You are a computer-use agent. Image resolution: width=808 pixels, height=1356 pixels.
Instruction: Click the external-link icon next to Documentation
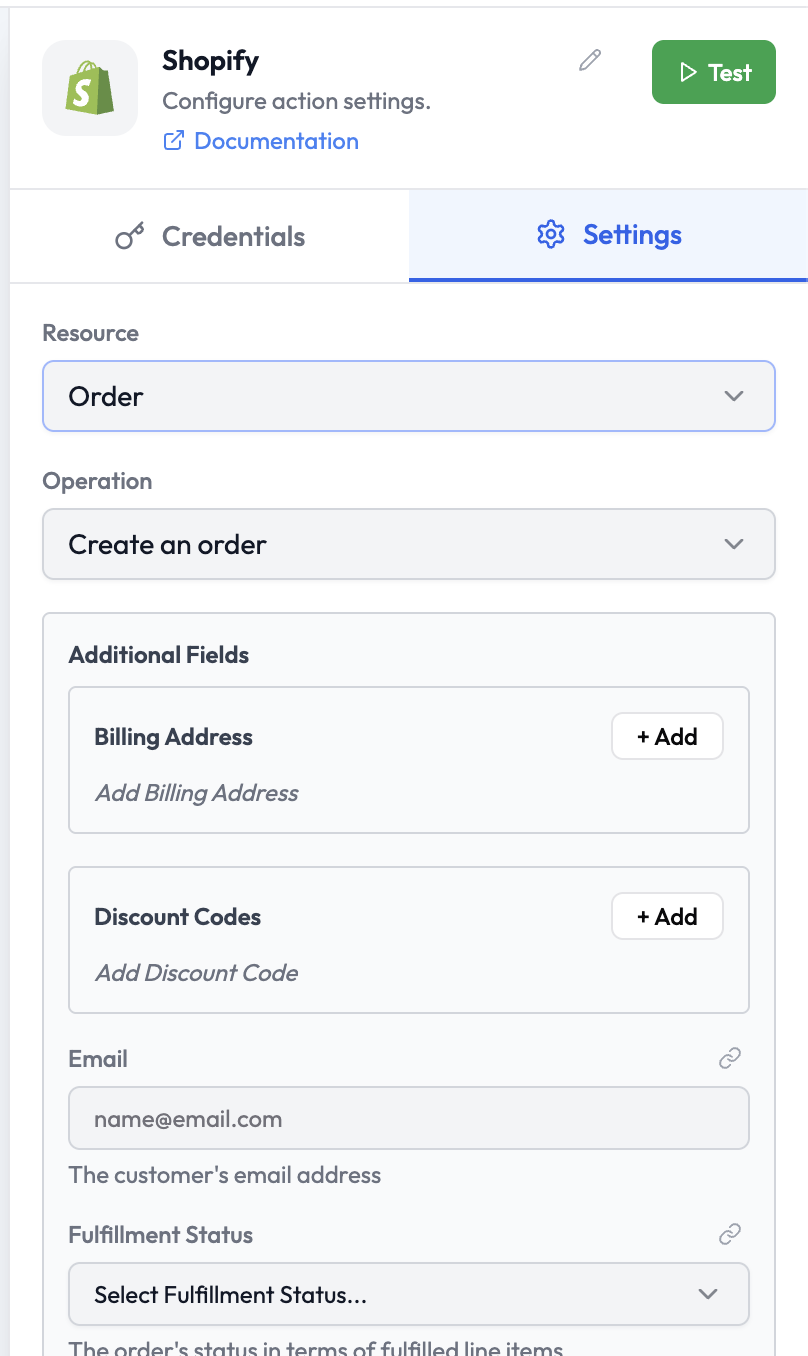(173, 141)
